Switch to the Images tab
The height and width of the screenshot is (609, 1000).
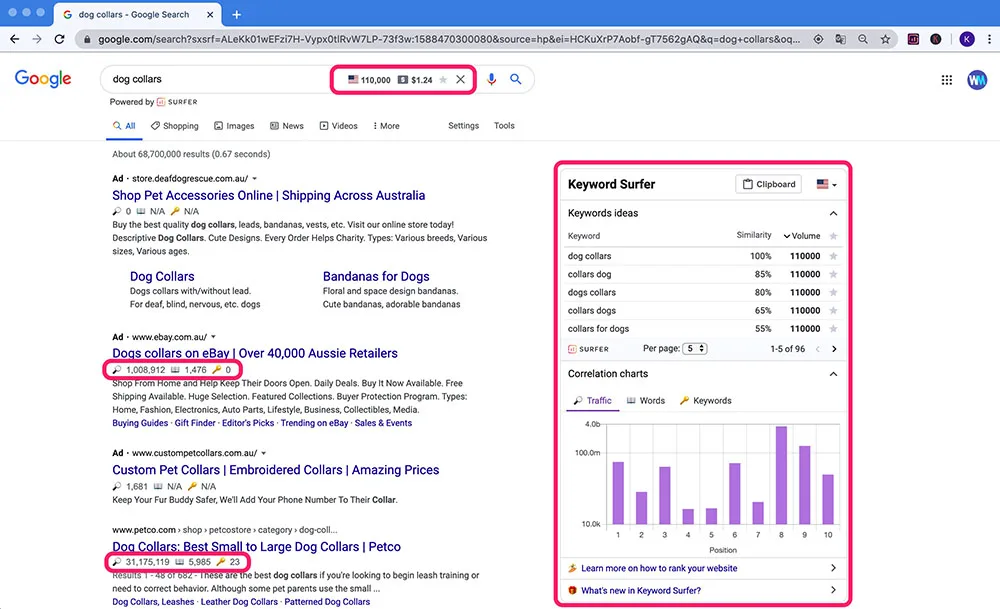pos(234,126)
